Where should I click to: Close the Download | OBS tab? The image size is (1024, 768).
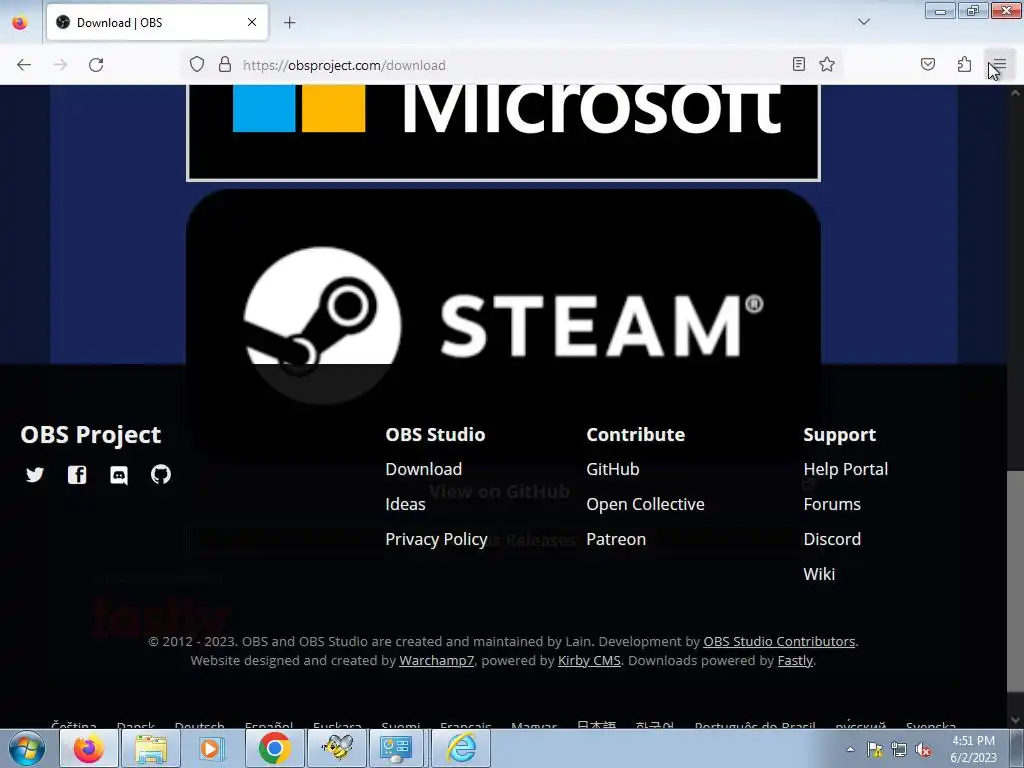point(252,22)
